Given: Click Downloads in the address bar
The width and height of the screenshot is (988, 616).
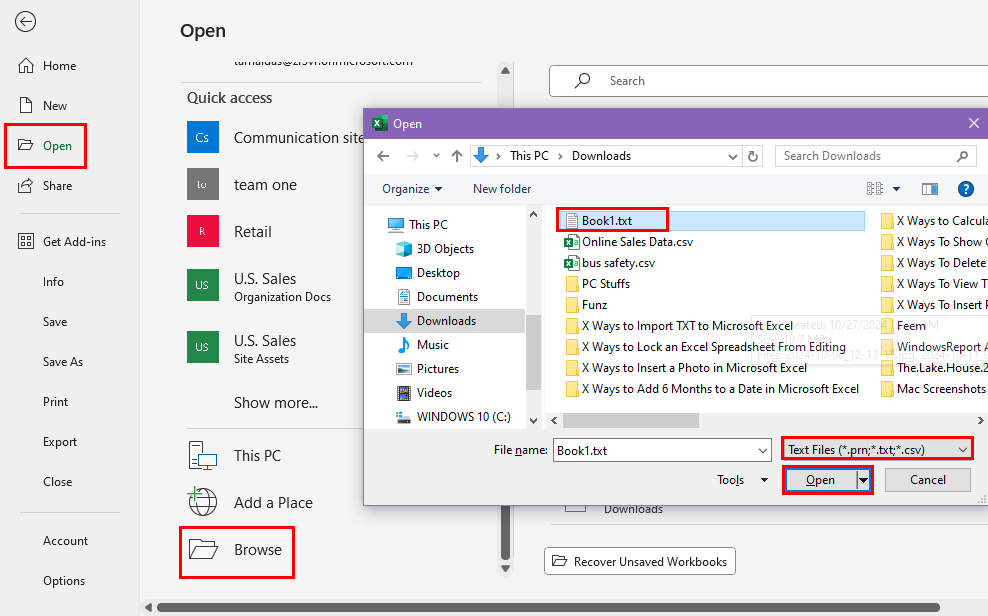Looking at the screenshot, I should click(x=601, y=156).
